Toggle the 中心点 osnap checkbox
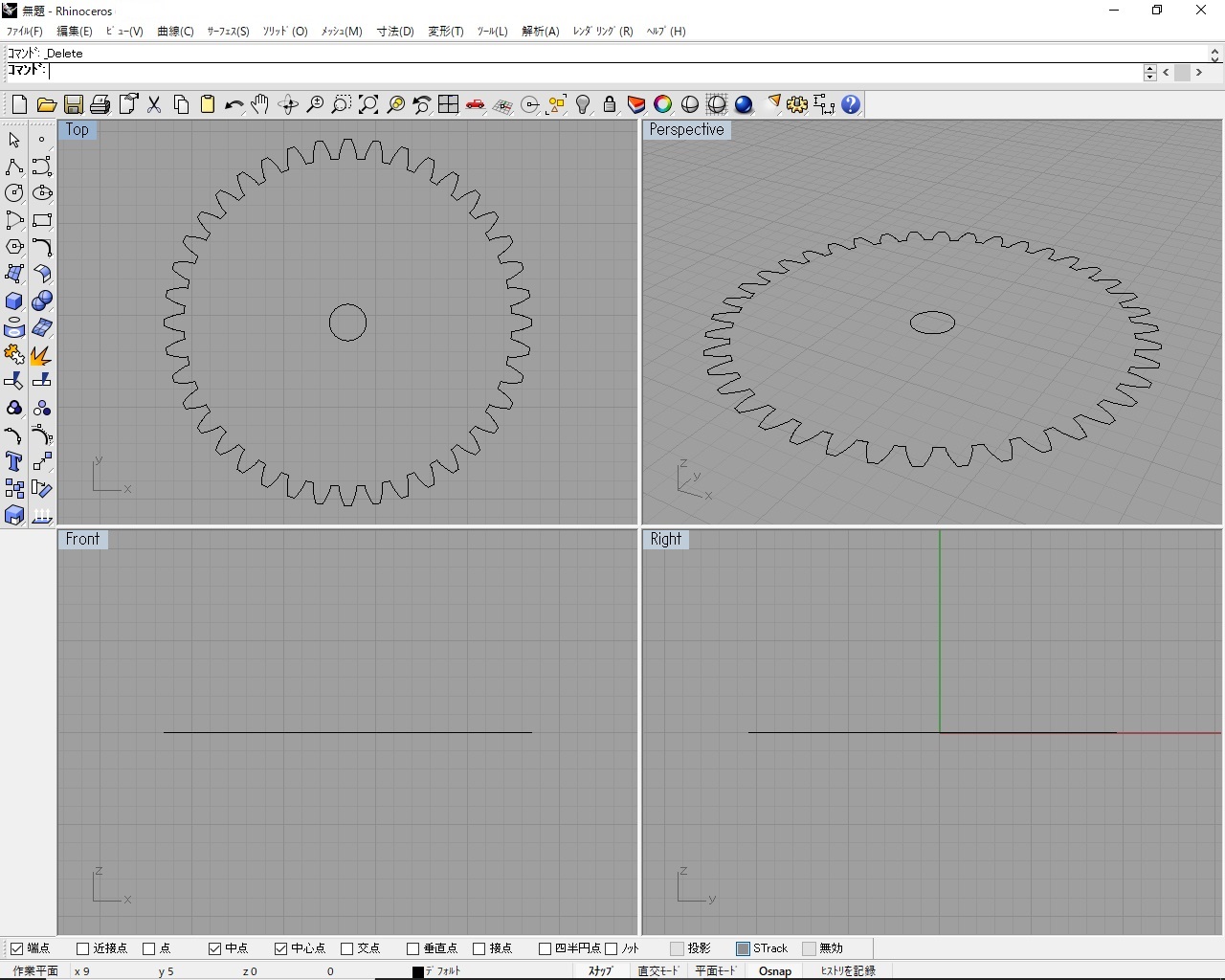Screen dimensions: 1225x980 tap(280, 948)
